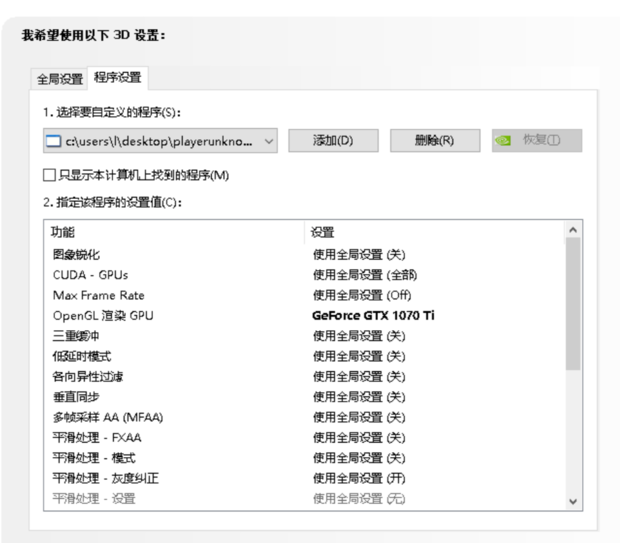The image size is (620, 543).
Task: Click the setting value for 多帧采样 AA (MFAA)
Action: click(x=359, y=417)
